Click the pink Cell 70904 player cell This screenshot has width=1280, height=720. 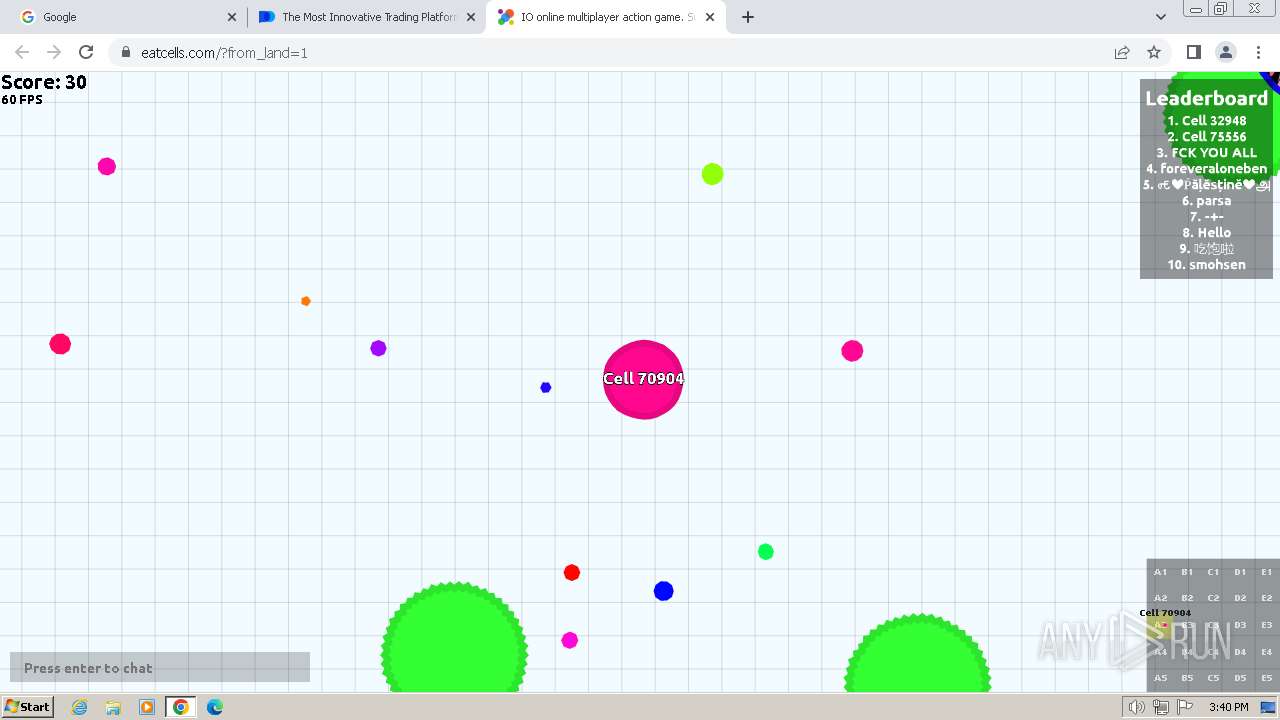point(643,379)
